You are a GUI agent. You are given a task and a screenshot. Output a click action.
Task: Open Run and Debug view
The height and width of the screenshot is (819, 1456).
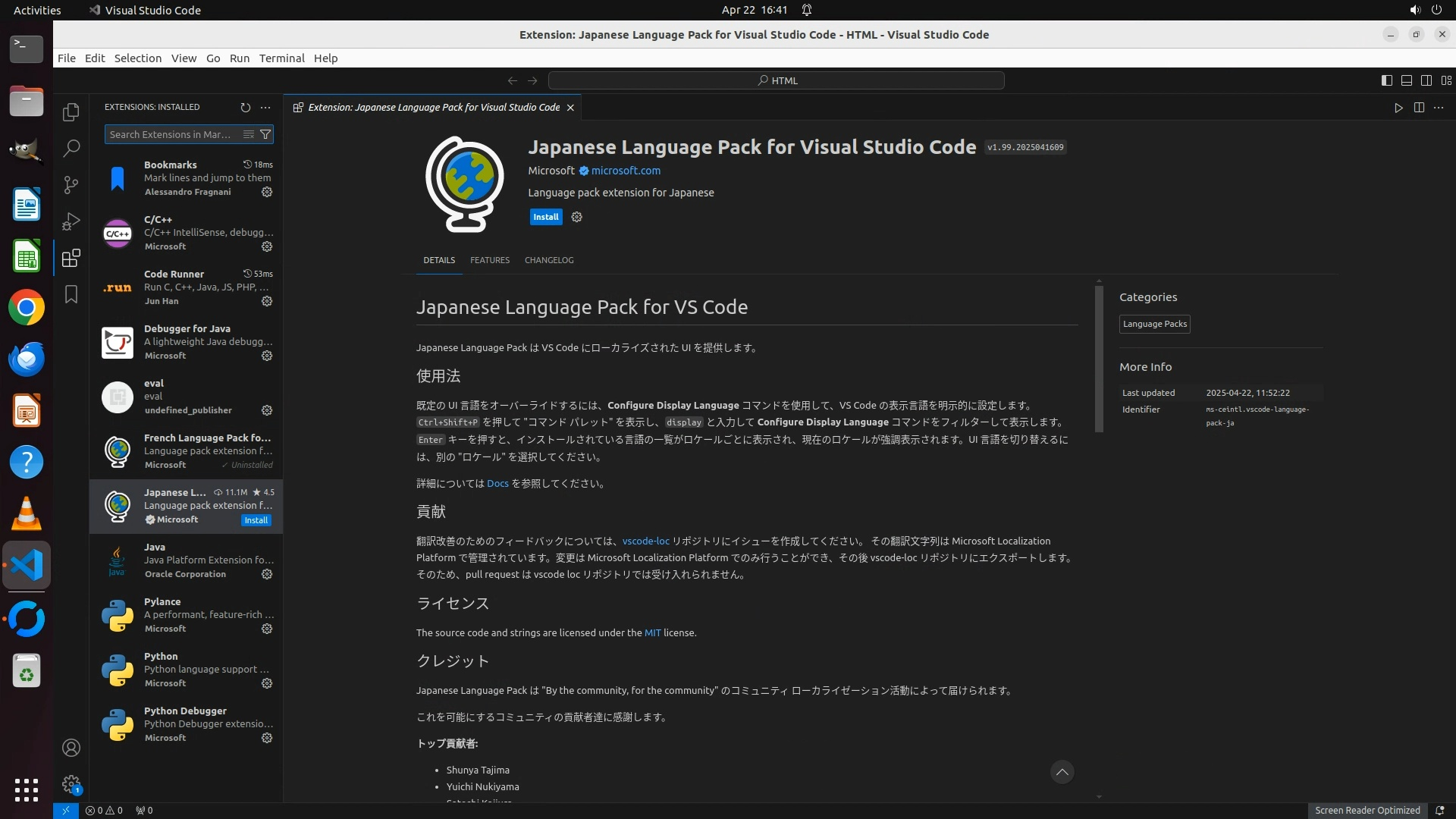(x=71, y=221)
